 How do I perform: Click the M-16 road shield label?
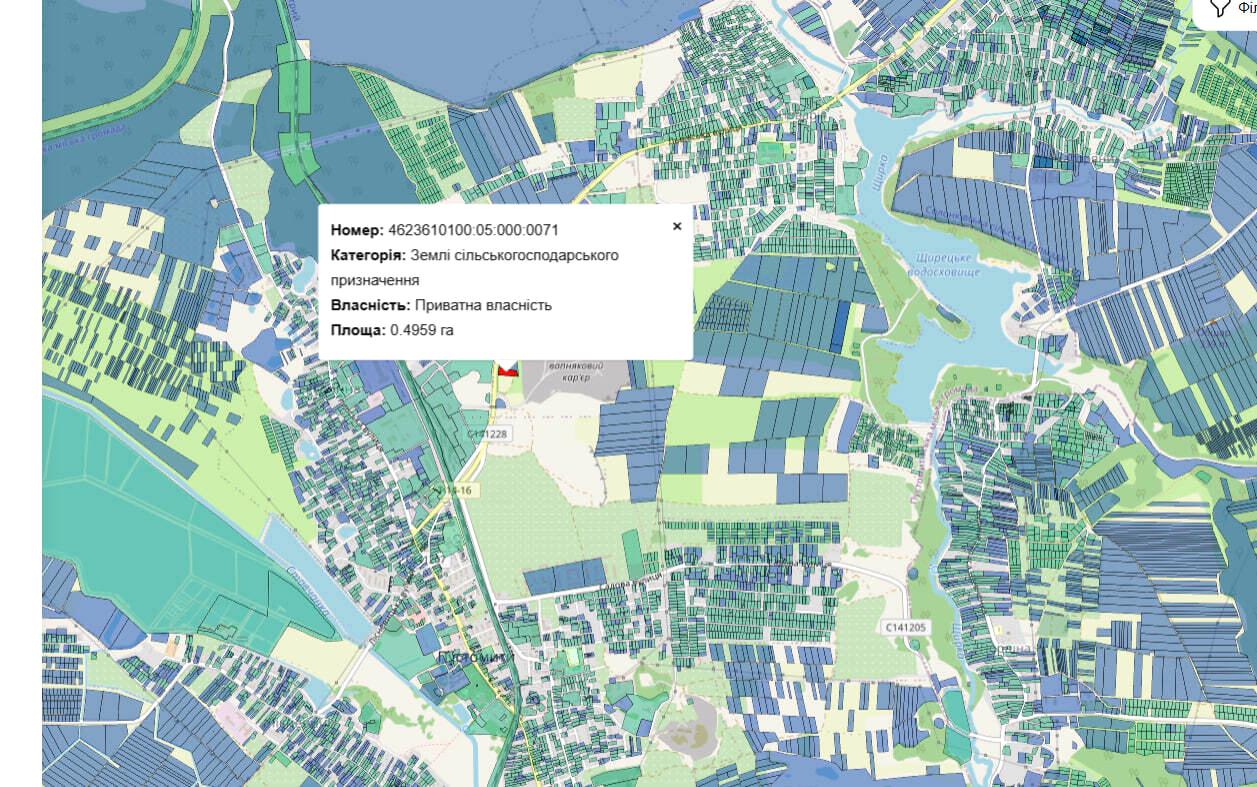(x=458, y=489)
